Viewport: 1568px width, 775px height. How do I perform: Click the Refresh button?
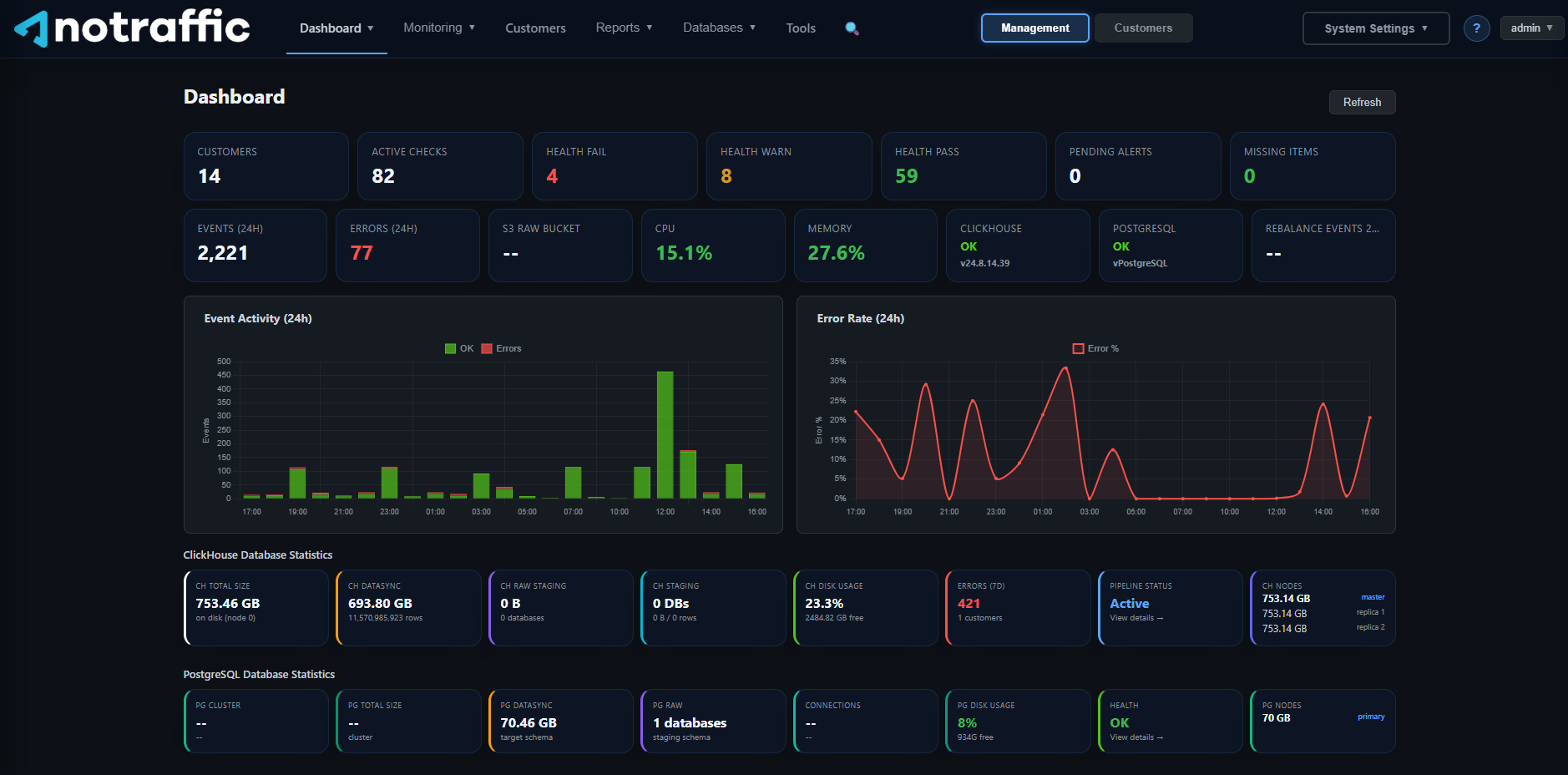pos(1362,102)
